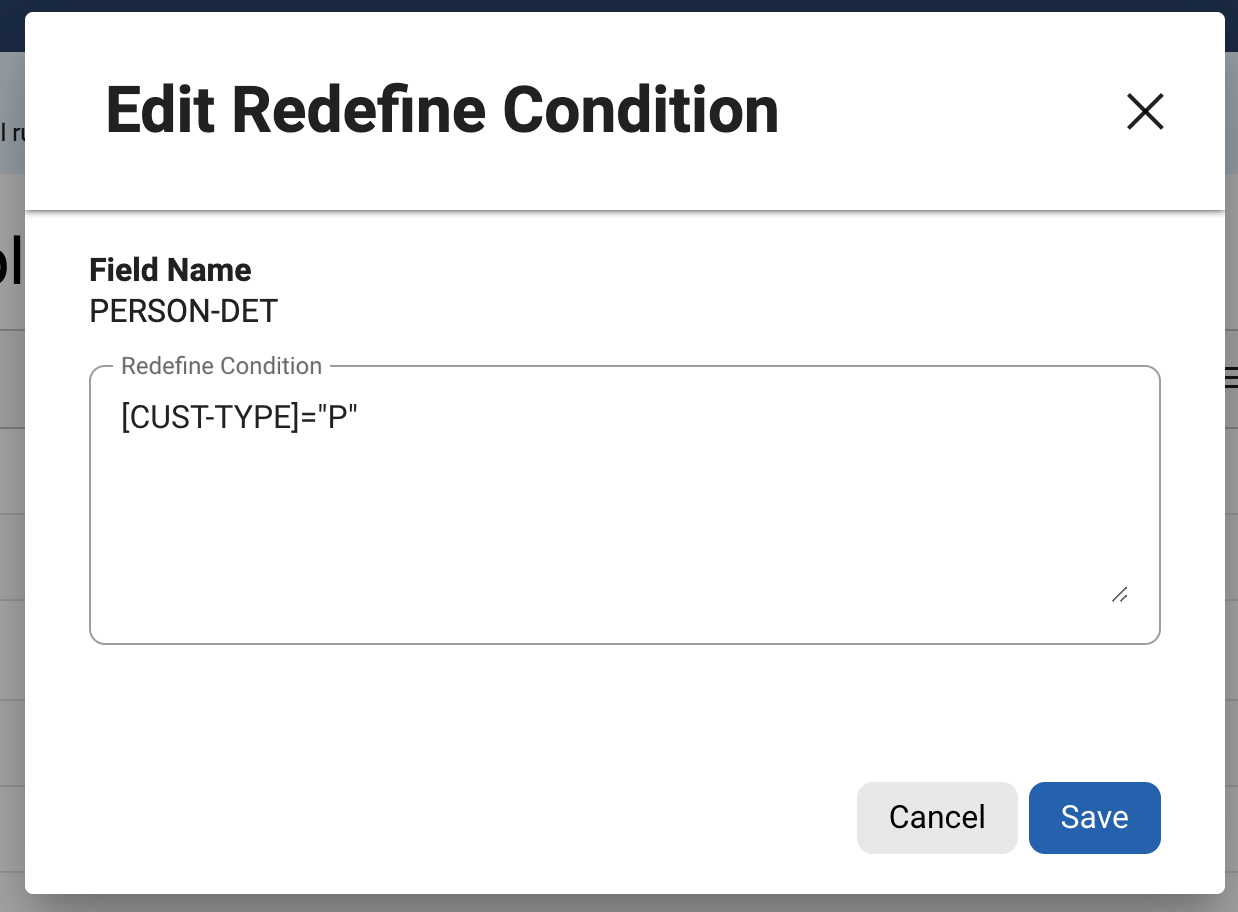The width and height of the screenshot is (1238, 912).
Task: Place cursor after the "P" value
Action: pyautogui.click(x=359, y=419)
